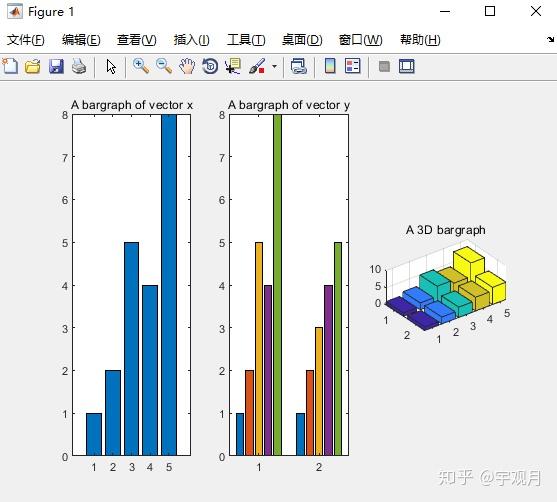Expand the Brush color dropdown arrow
The image size is (557, 502).
tap(274, 66)
